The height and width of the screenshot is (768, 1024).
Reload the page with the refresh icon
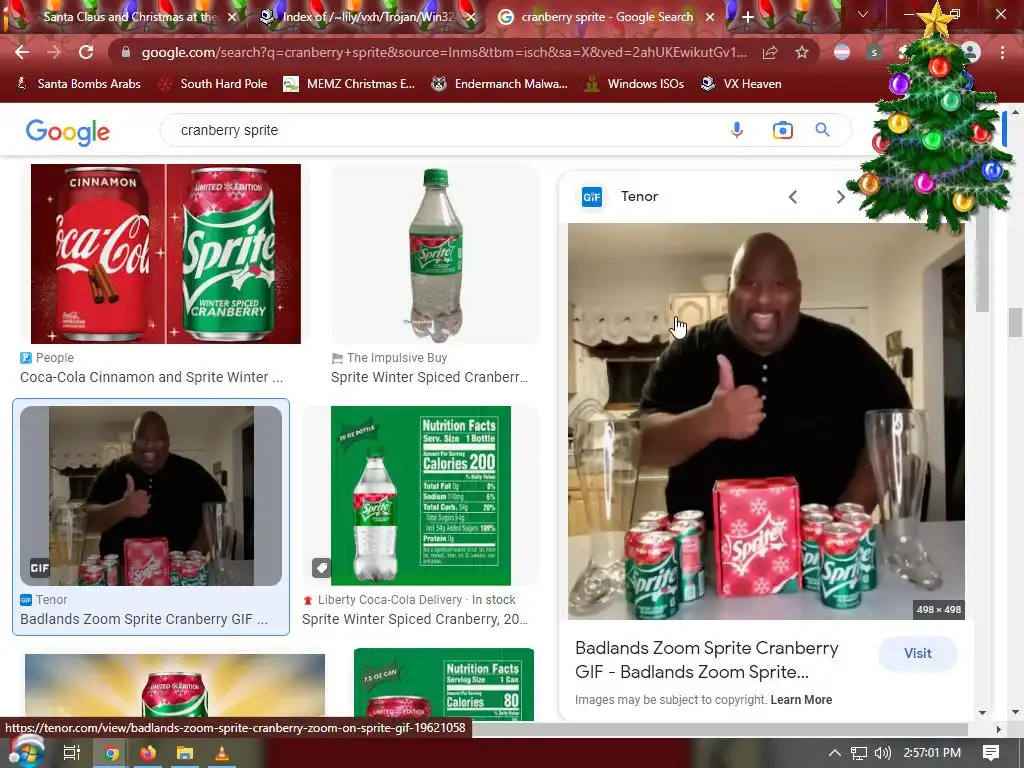86,52
